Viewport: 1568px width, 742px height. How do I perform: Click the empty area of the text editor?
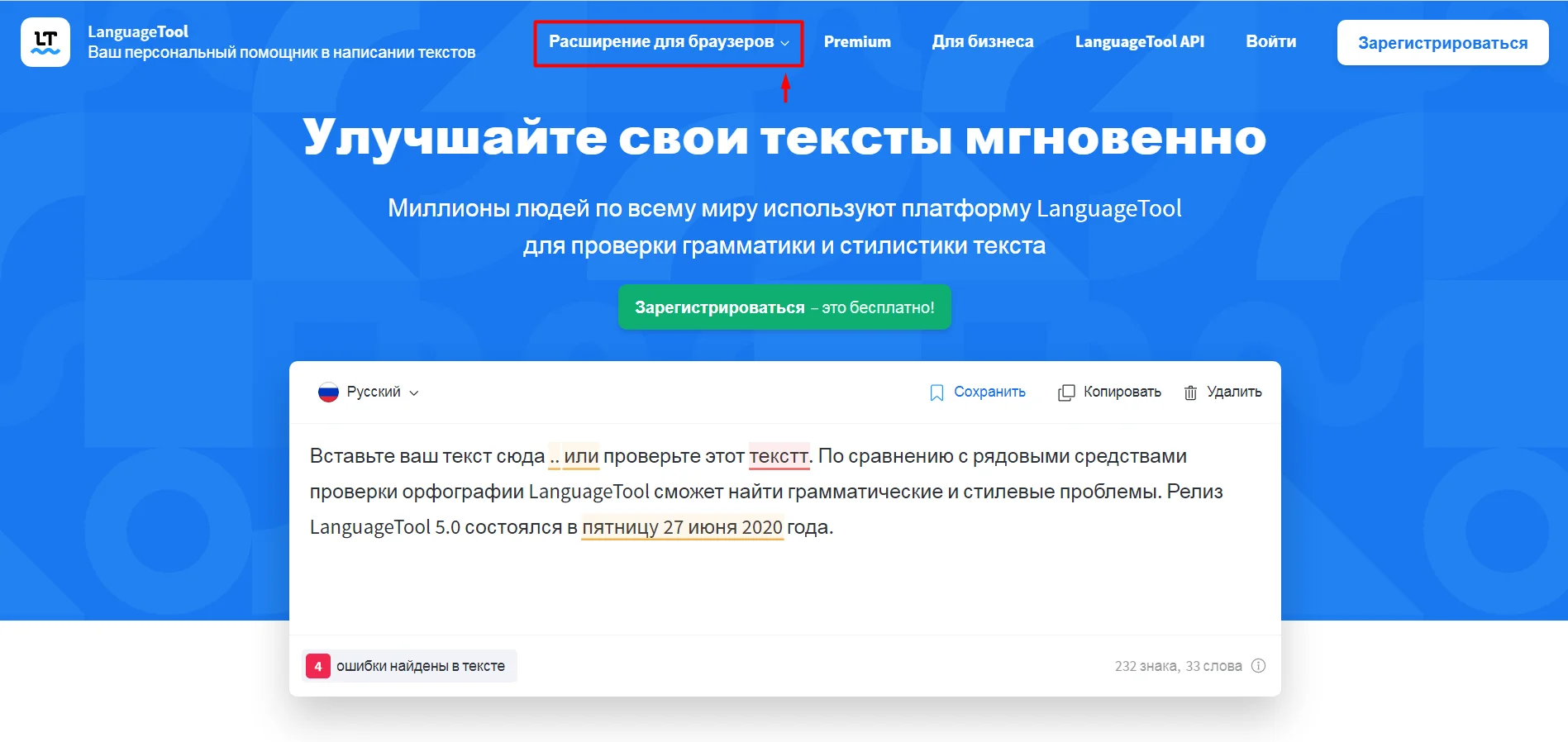pyautogui.click(x=784, y=587)
